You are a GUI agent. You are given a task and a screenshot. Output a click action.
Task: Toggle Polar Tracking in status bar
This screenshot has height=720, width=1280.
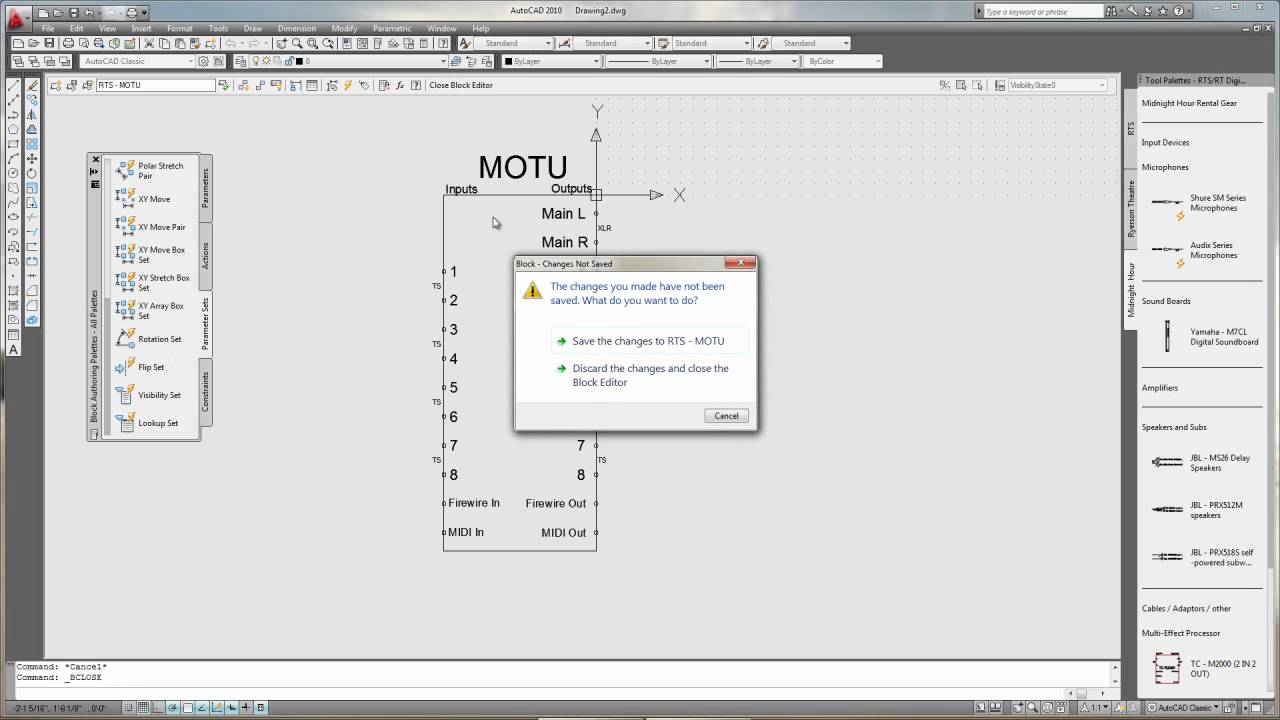pos(172,707)
